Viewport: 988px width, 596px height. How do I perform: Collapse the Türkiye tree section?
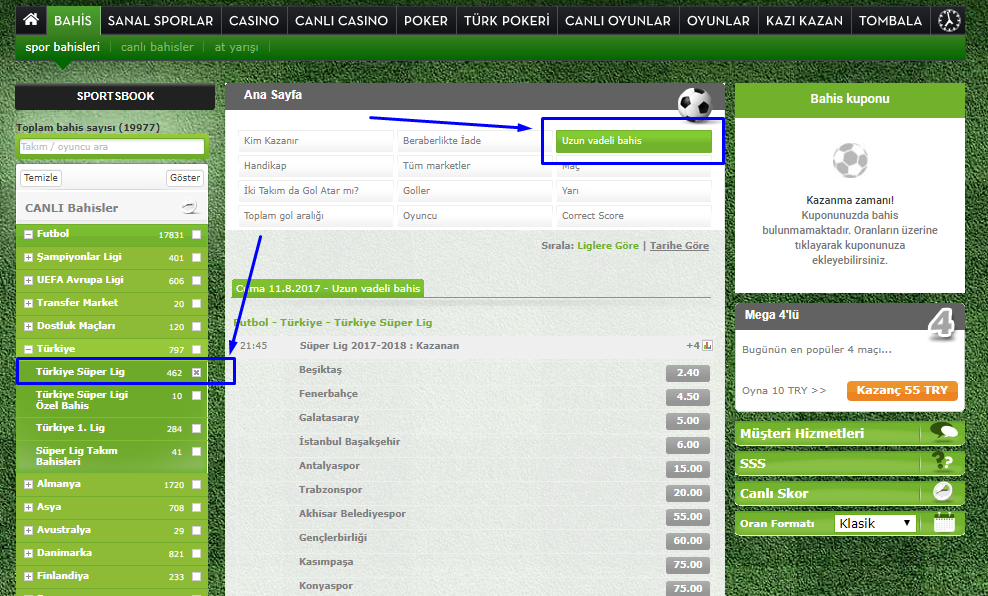pyautogui.click(x=28, y=349)
